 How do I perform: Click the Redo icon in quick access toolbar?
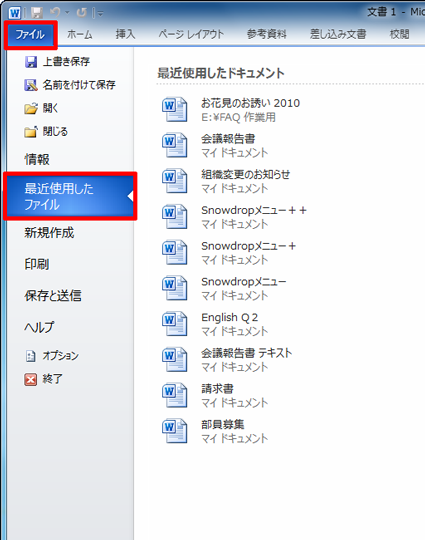coord(81,13)
